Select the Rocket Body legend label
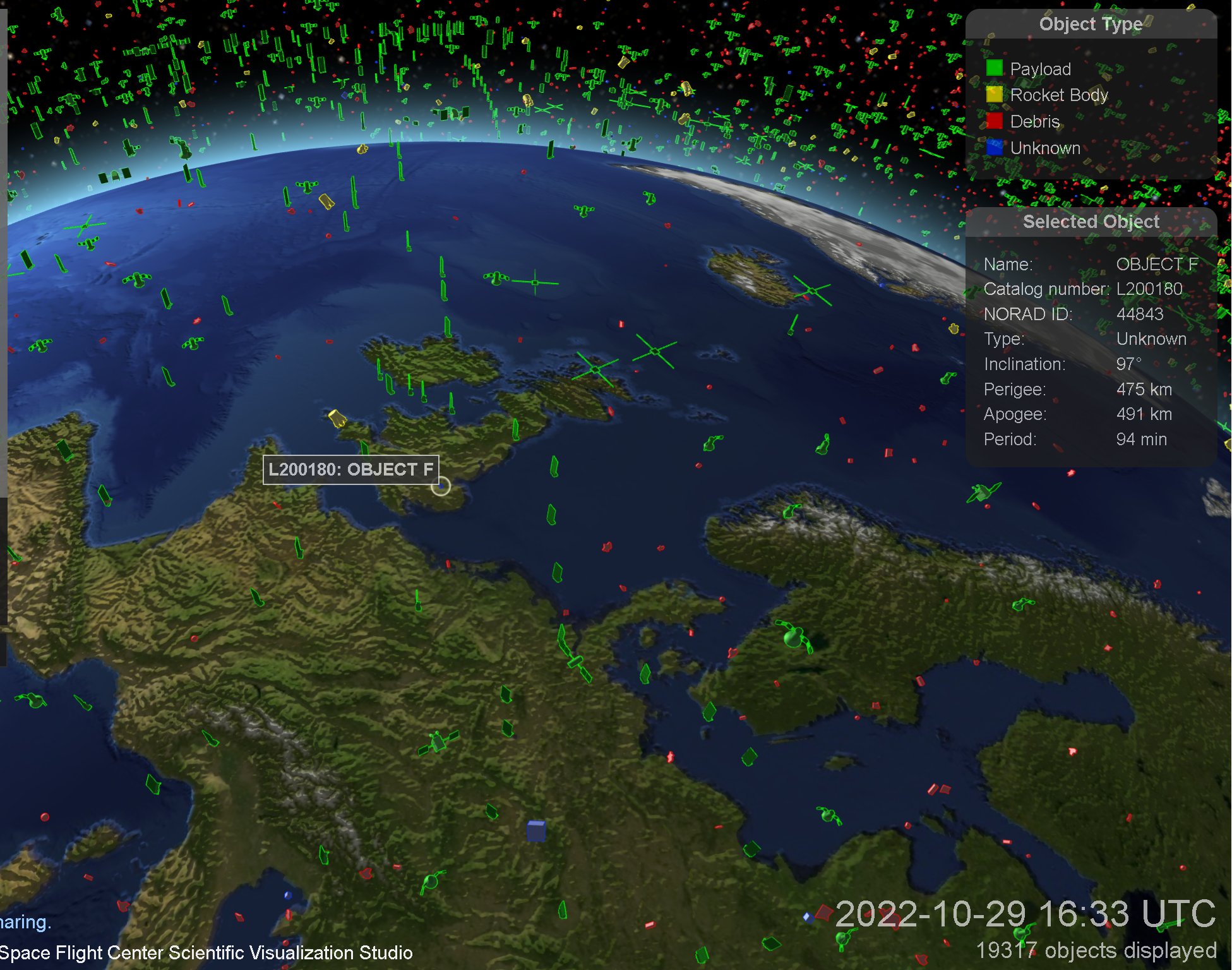 1059,95
